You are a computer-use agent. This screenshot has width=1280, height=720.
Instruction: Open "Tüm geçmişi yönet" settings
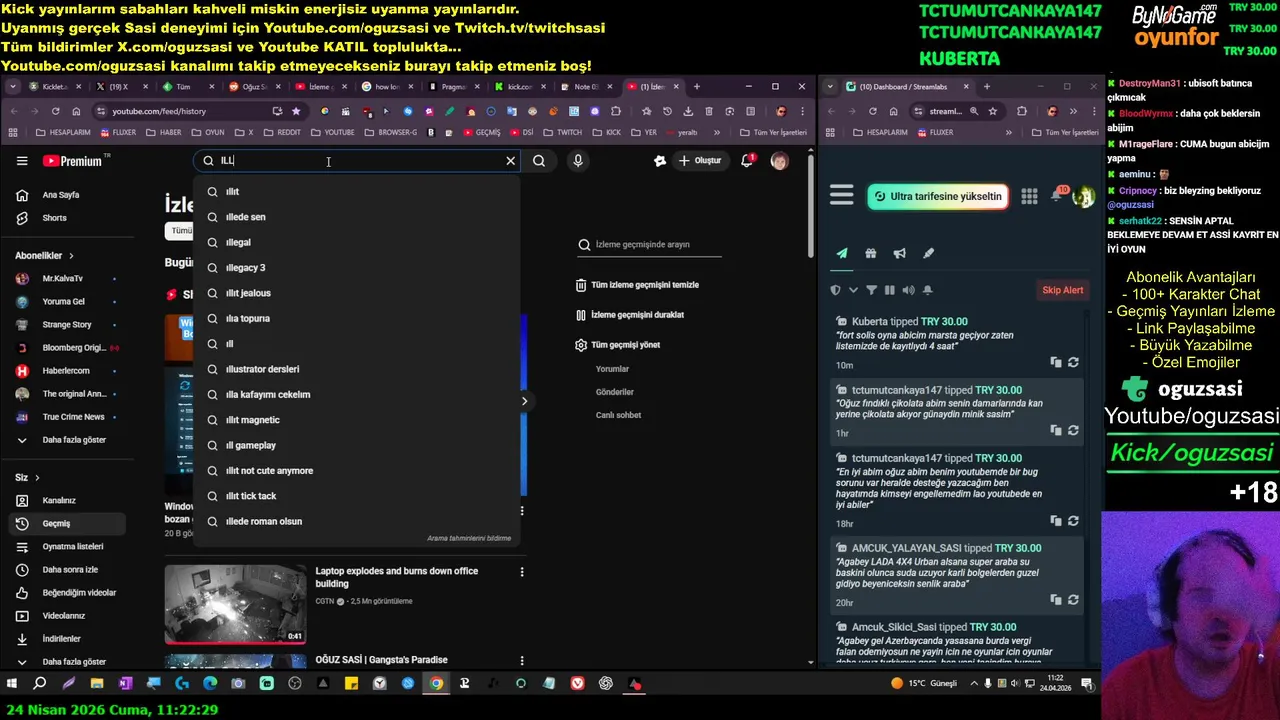point(618,345)
